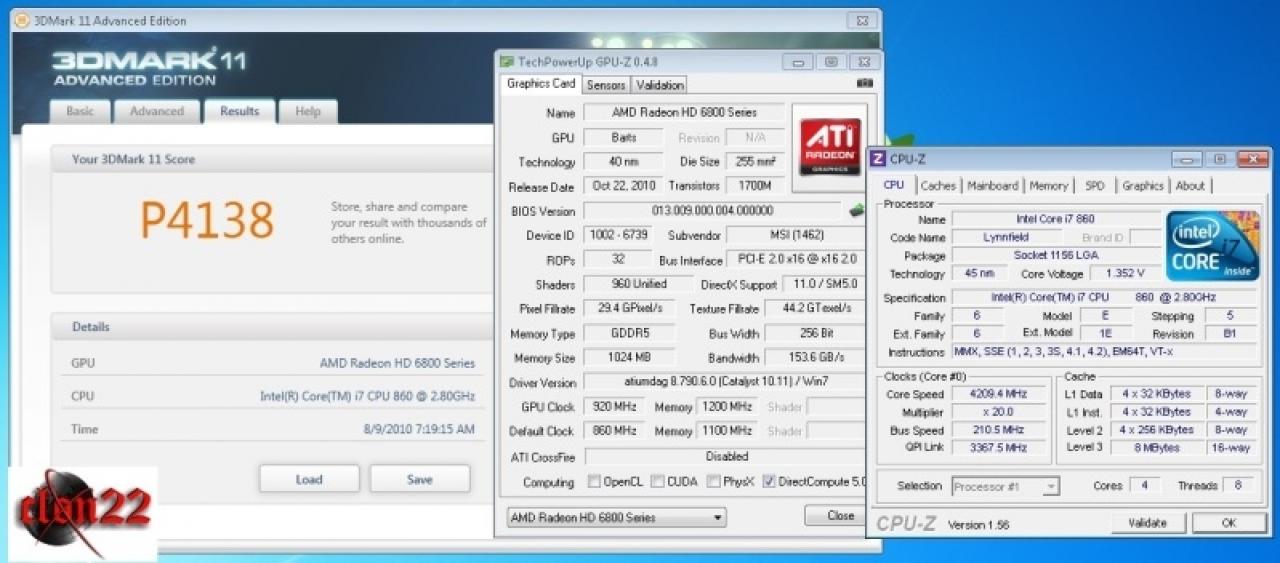
Task: Click the Load button in 3DMark 11
Action: [x=309, y=479]
